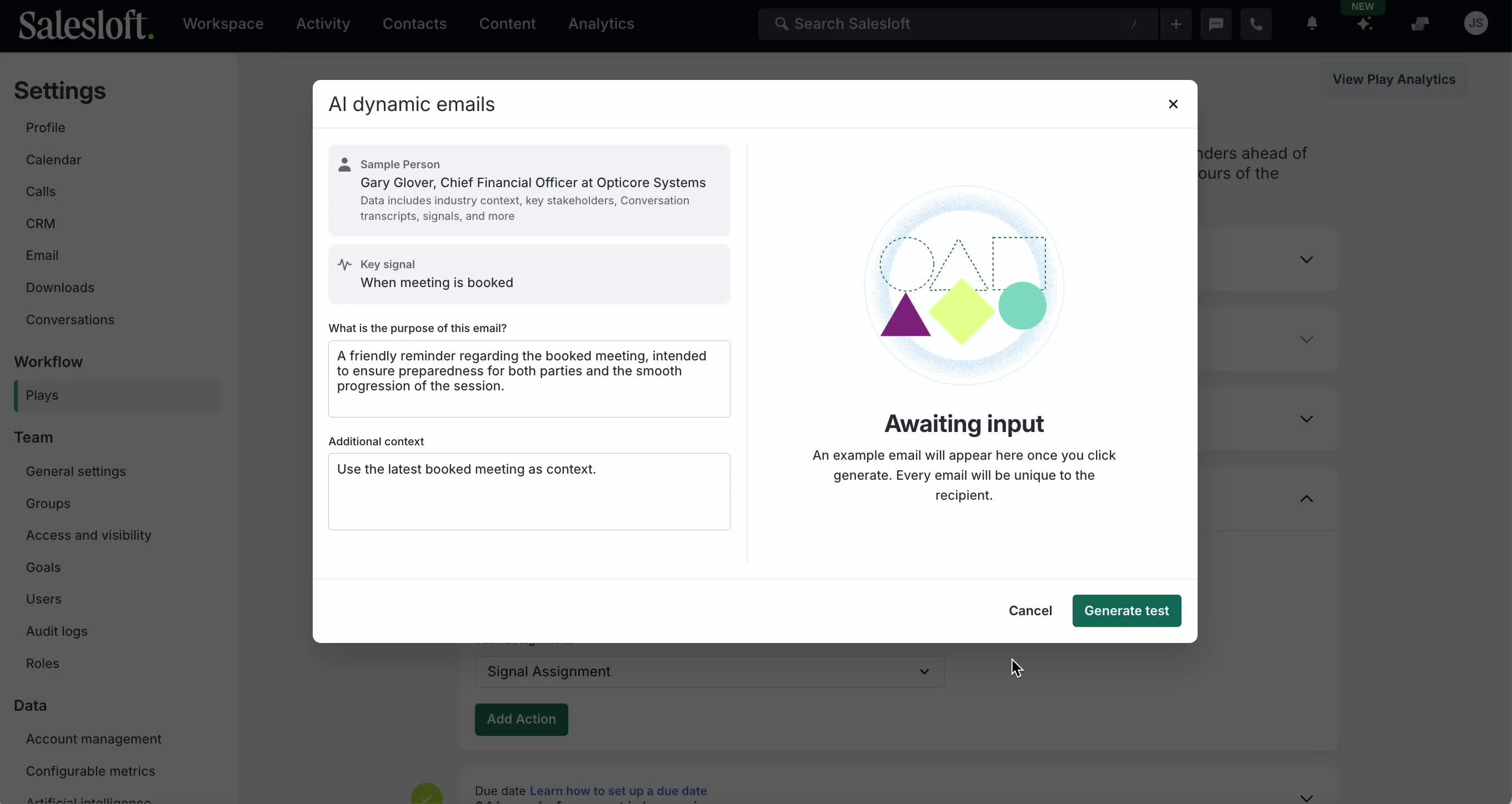Image resolution: width=1512 pixels, height=804 pixels.
Task: Click the email purpose text area
Action: click(x=529, y=379)
